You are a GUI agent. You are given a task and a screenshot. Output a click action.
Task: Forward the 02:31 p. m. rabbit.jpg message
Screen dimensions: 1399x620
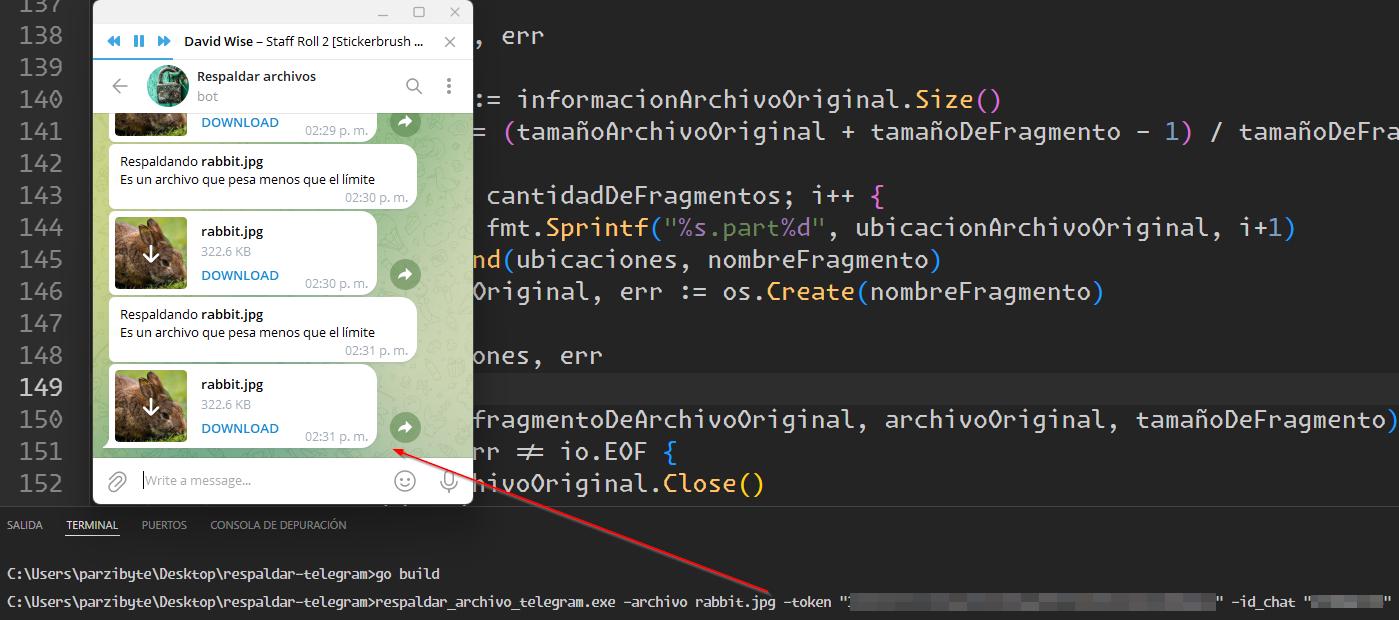pyautogui.click(x=404, y=427)
